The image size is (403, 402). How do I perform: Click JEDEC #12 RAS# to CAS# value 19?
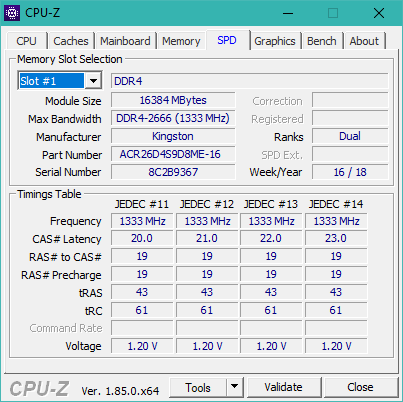207,256
